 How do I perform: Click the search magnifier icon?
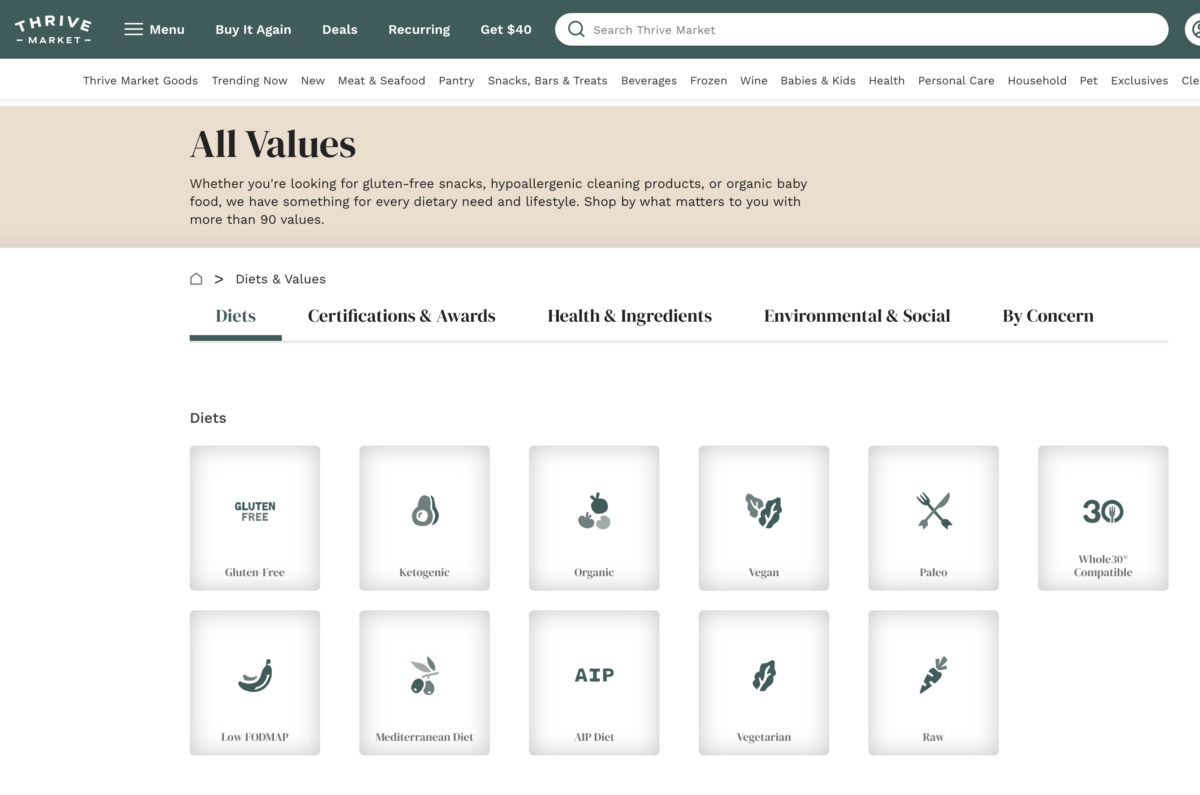[576, 29]
